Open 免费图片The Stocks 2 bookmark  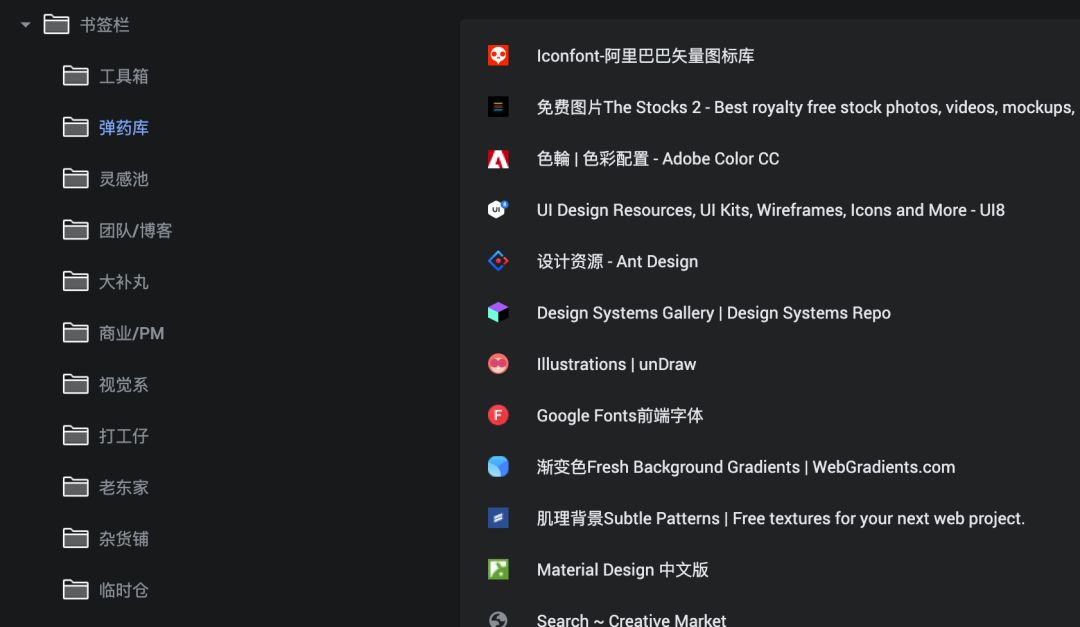click(x=805, y=107)
